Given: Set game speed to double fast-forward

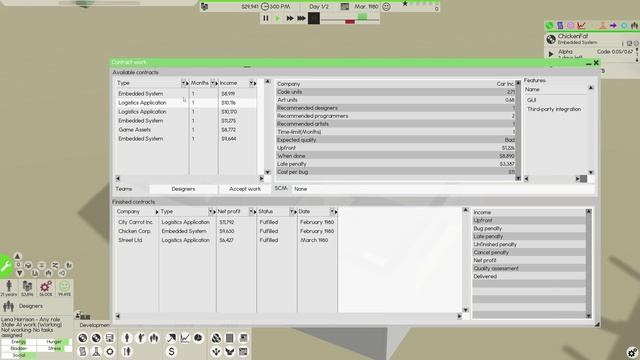Looking at the screenshot, I should pyautogui.click(x=290, y=18).
